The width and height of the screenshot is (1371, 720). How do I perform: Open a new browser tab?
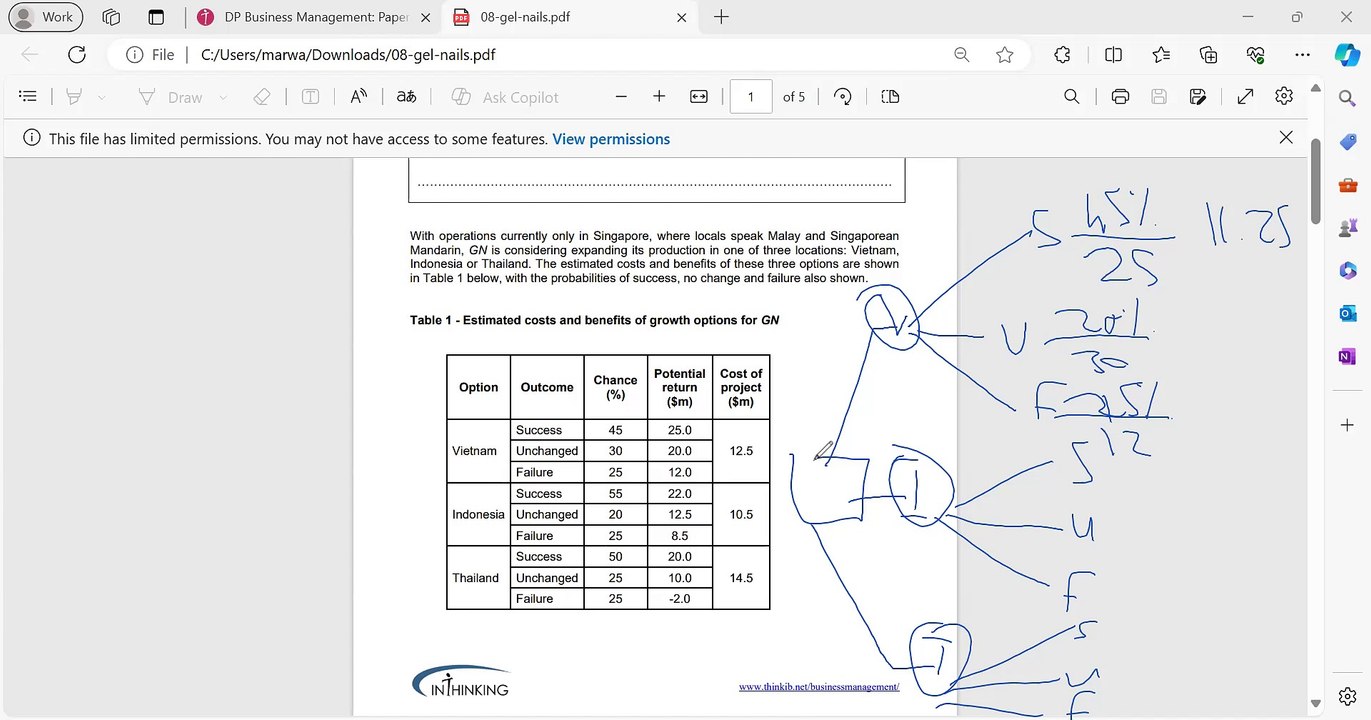[x=721, y=17]
